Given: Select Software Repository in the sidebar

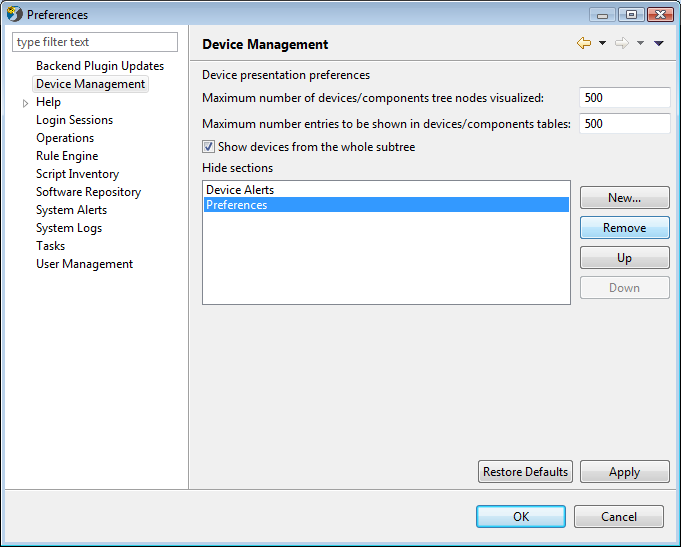Looking at the screenshot, I should pos(88,192).
